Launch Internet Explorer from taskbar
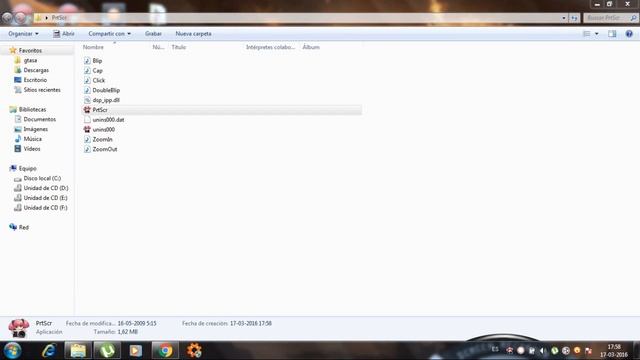640x360 pixels. pos(49,351)
